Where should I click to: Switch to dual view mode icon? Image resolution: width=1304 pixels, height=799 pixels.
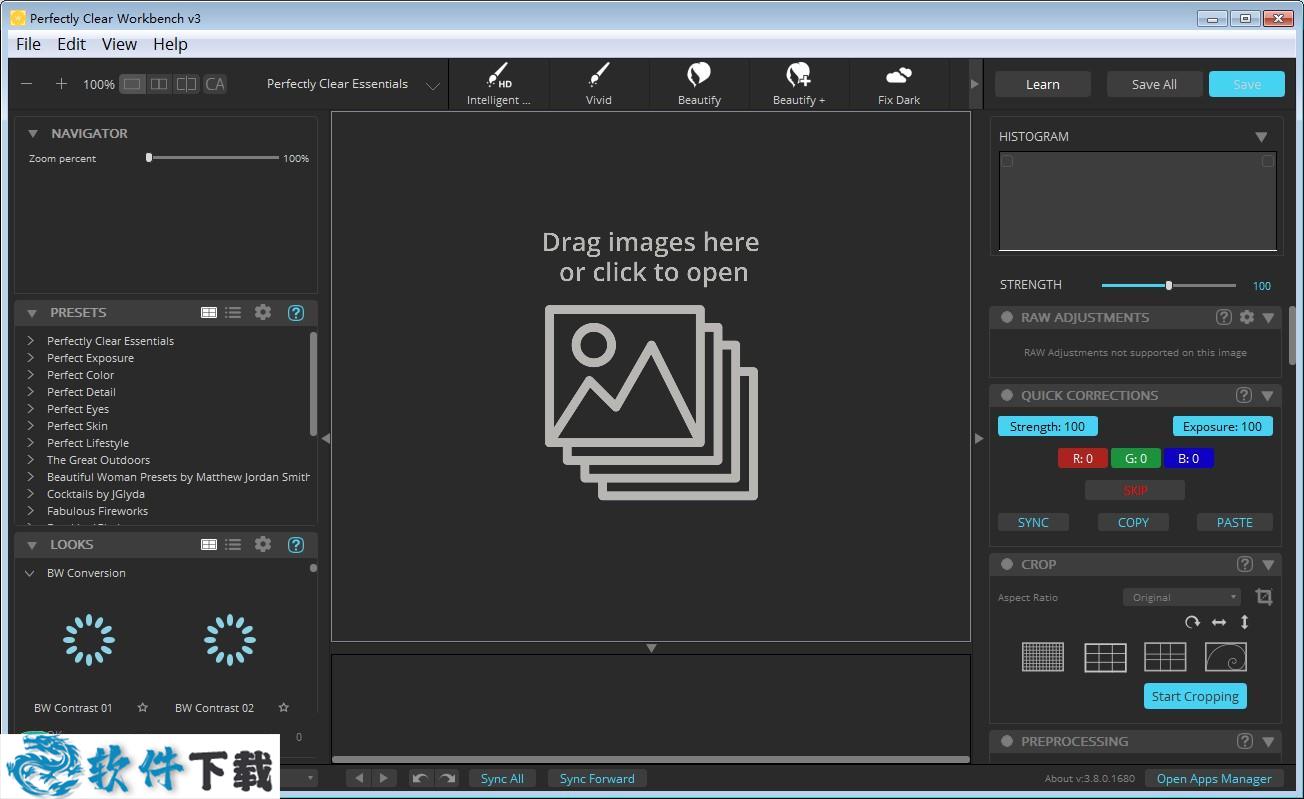pos(186,84)
